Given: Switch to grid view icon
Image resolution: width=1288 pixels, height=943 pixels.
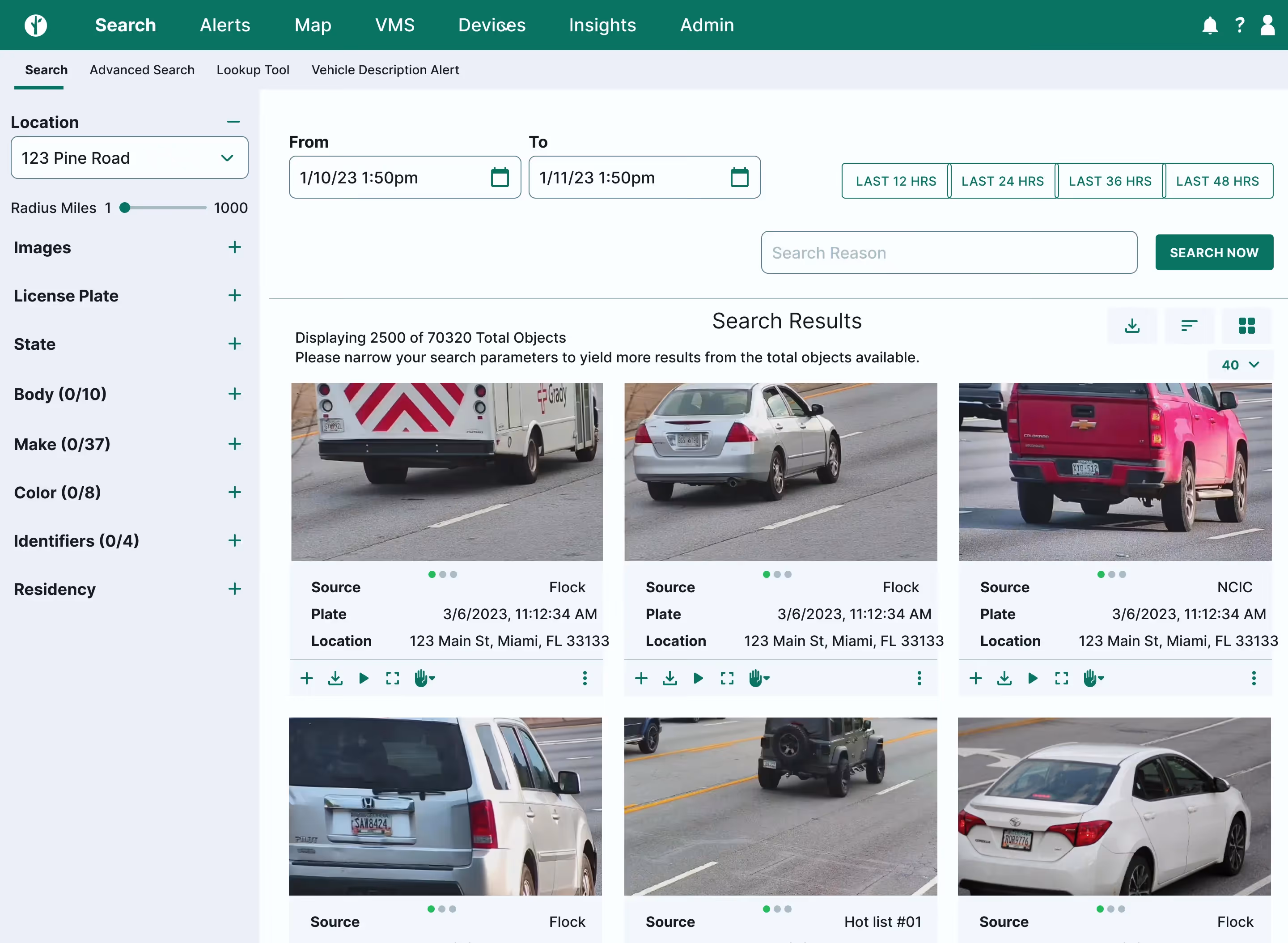Looking at the screenshot, I should click(x=1246, y=326).
